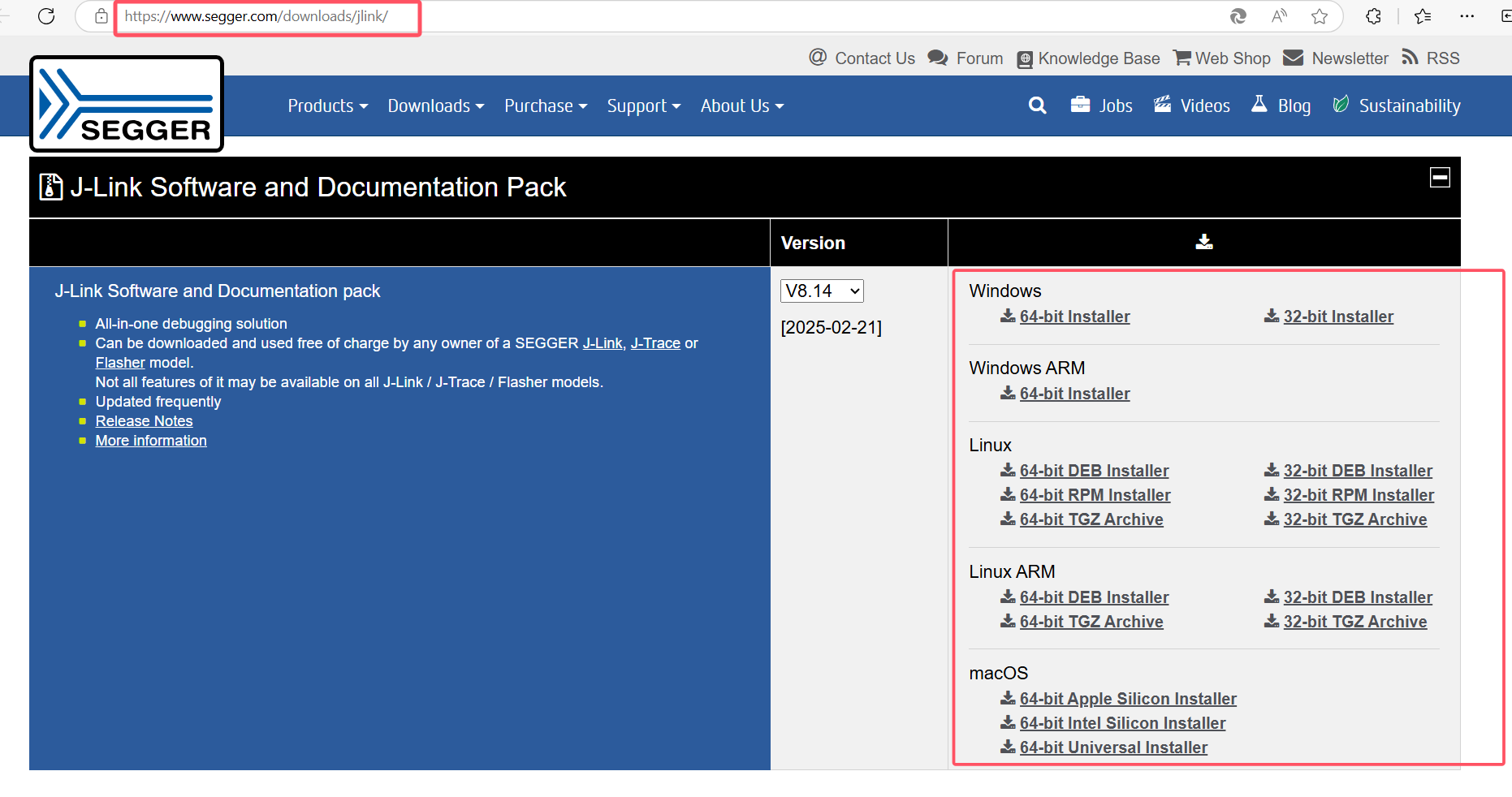Open the Knowledge Base link

1099,58
